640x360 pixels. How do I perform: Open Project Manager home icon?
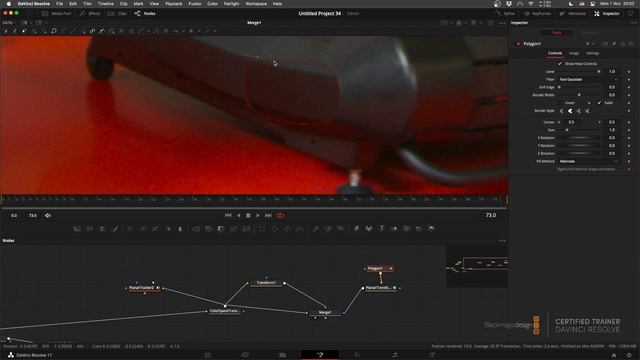click(613, 356)
